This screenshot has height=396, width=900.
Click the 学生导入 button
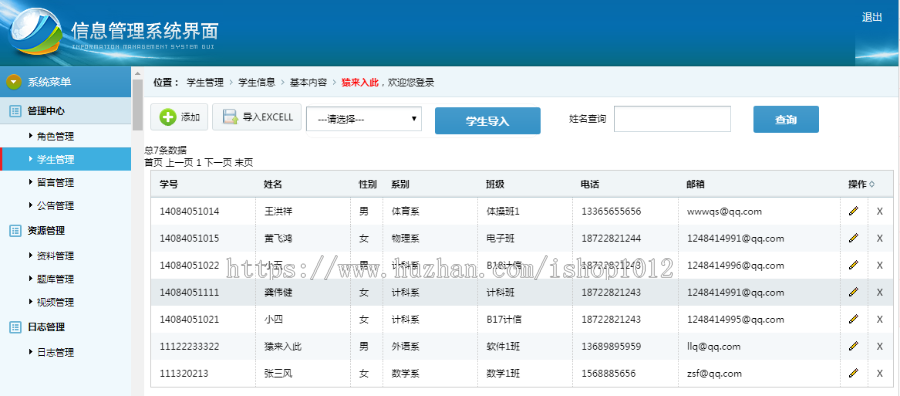487,121
